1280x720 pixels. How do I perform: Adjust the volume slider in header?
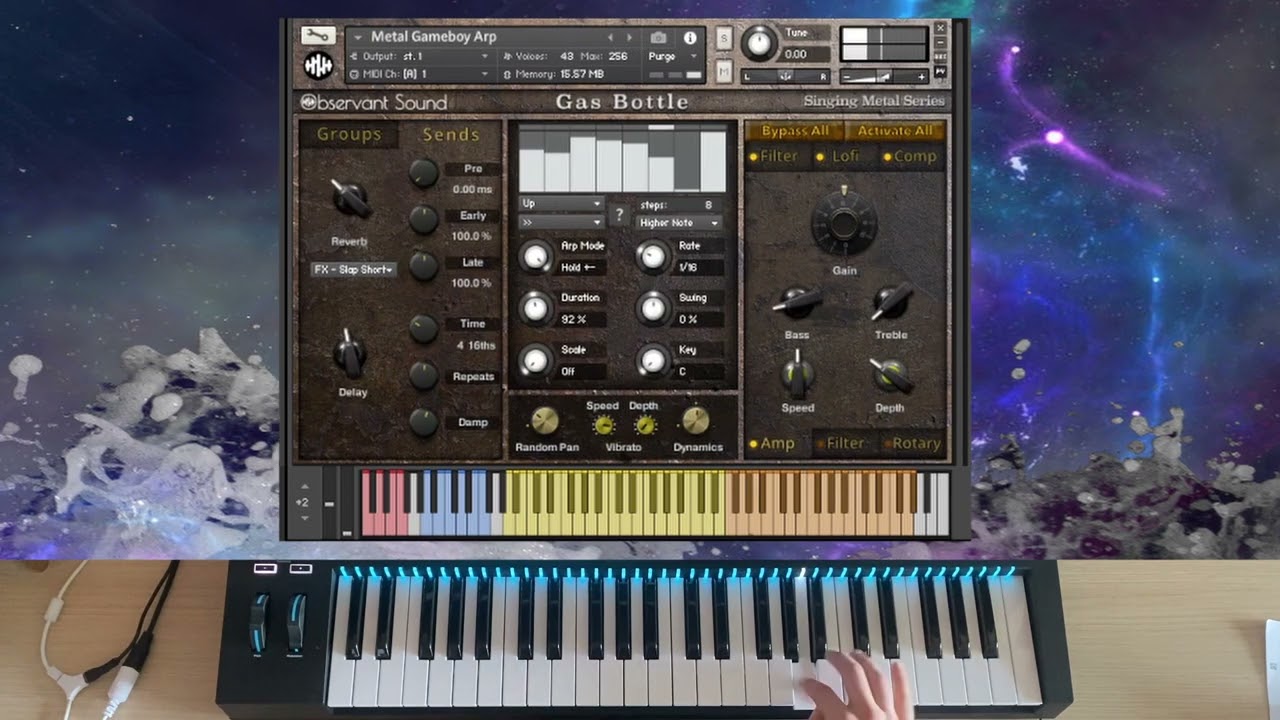click(x=884, y=76)
